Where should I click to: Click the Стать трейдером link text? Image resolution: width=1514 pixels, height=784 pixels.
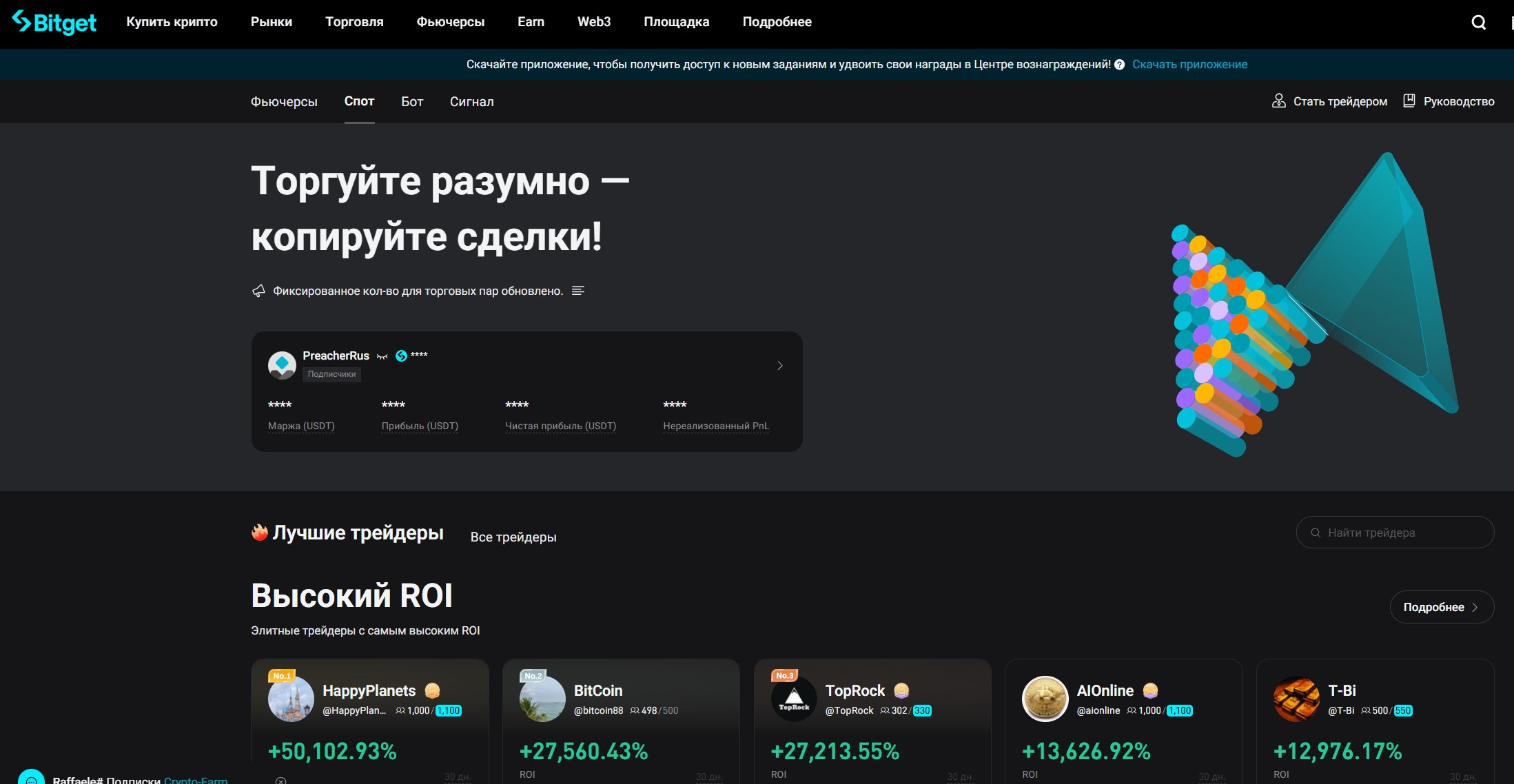click(1340, 101)
